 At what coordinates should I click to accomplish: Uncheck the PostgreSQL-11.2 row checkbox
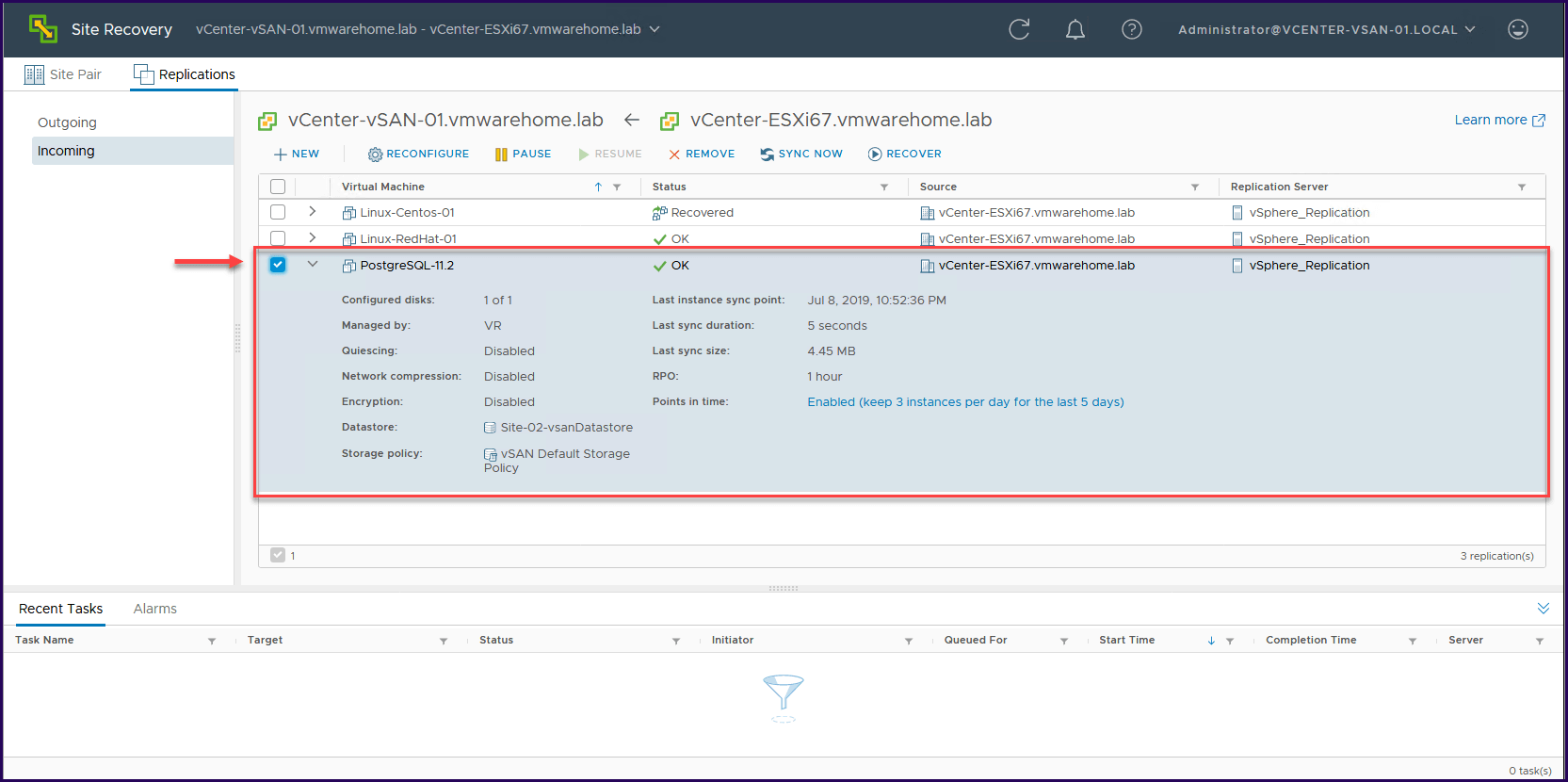point(278,265)
